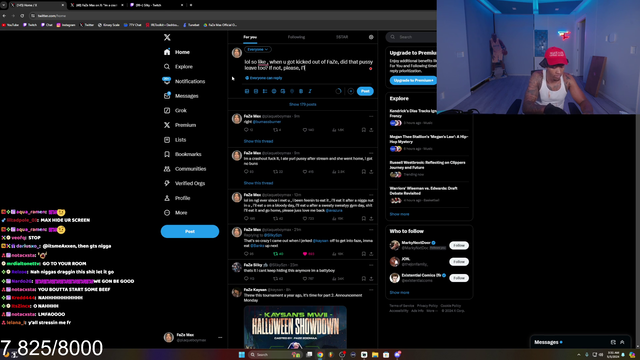The width and height of the screenshot is (640, 360).
Task: Click the composer Post button
Action: tap(365, 91)
